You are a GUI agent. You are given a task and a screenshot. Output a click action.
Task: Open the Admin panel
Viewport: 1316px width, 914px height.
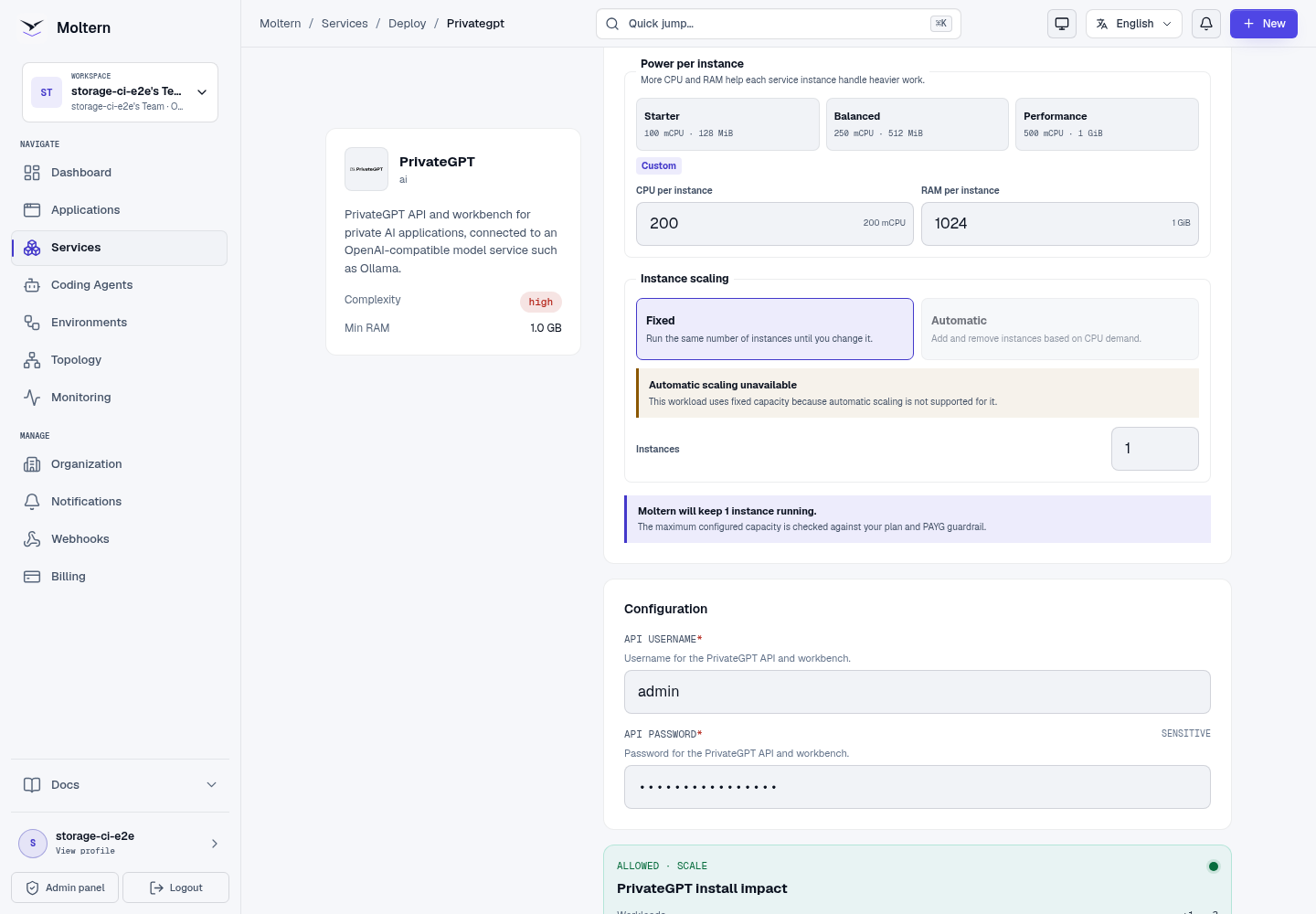point(65,887)
